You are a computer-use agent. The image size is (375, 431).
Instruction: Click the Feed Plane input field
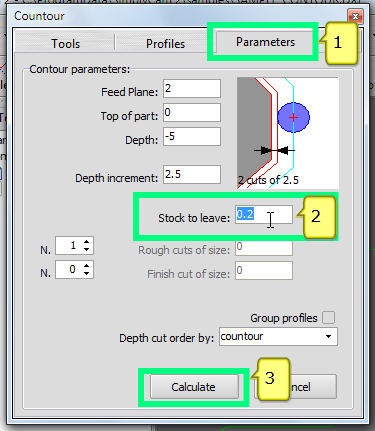click(x=192, y=88)
